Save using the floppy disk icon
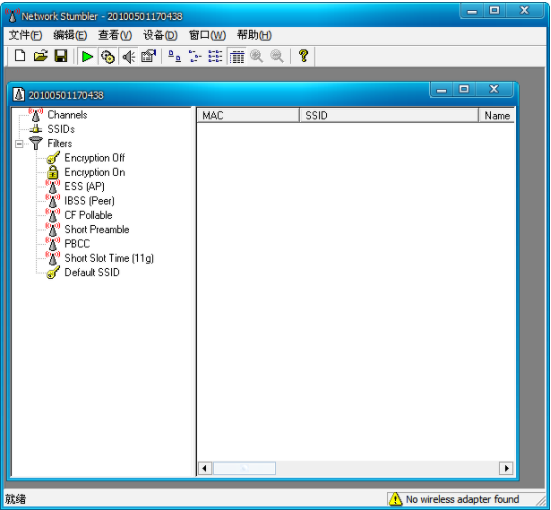 61,56
